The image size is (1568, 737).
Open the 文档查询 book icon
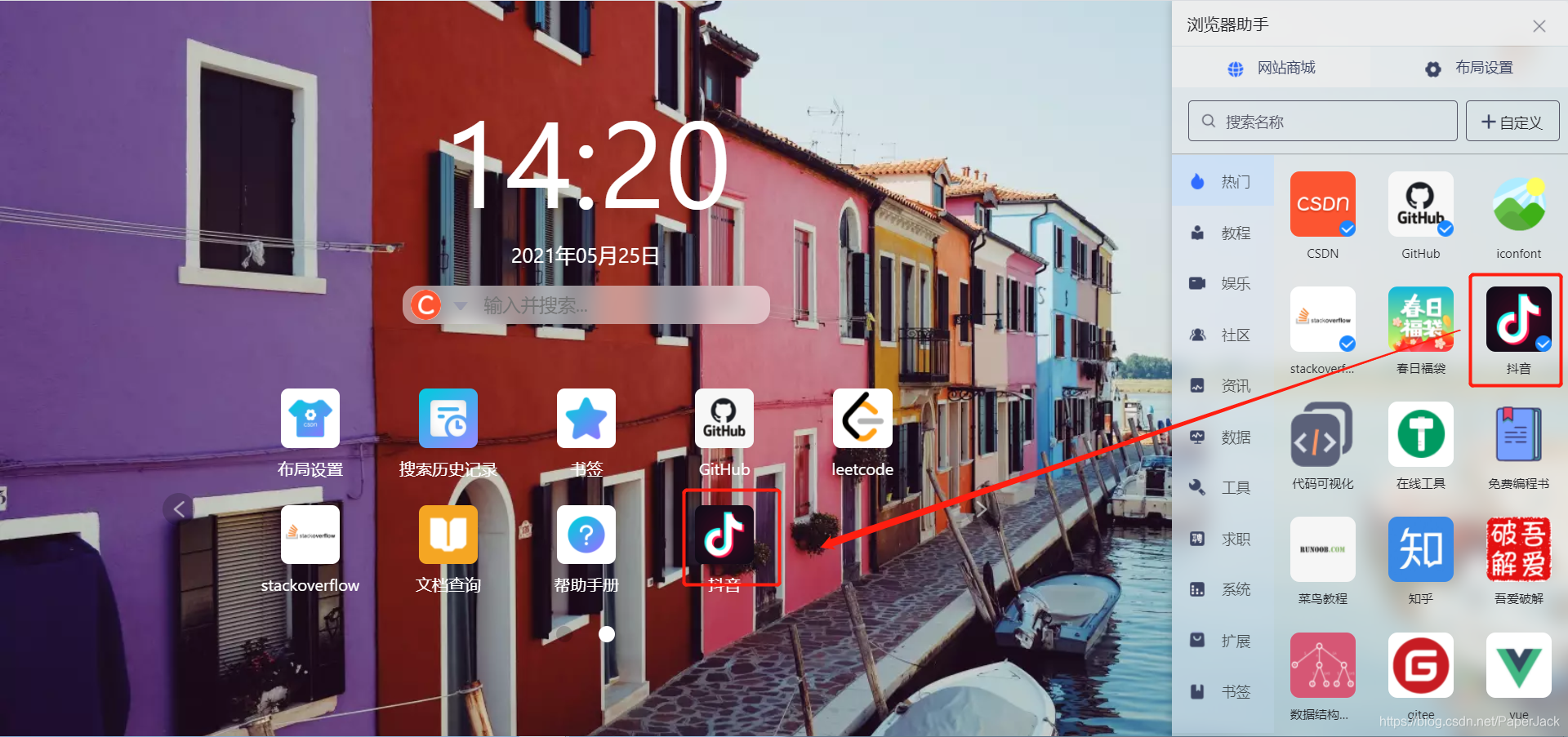coord(448,535)
